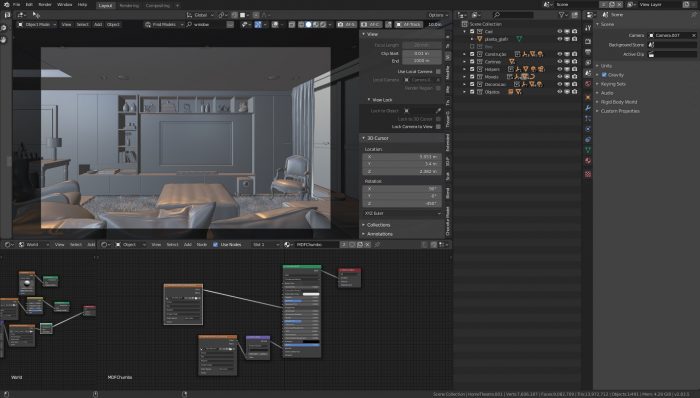Select Scene Collection in outliner
700x398 pixels.
486,24
